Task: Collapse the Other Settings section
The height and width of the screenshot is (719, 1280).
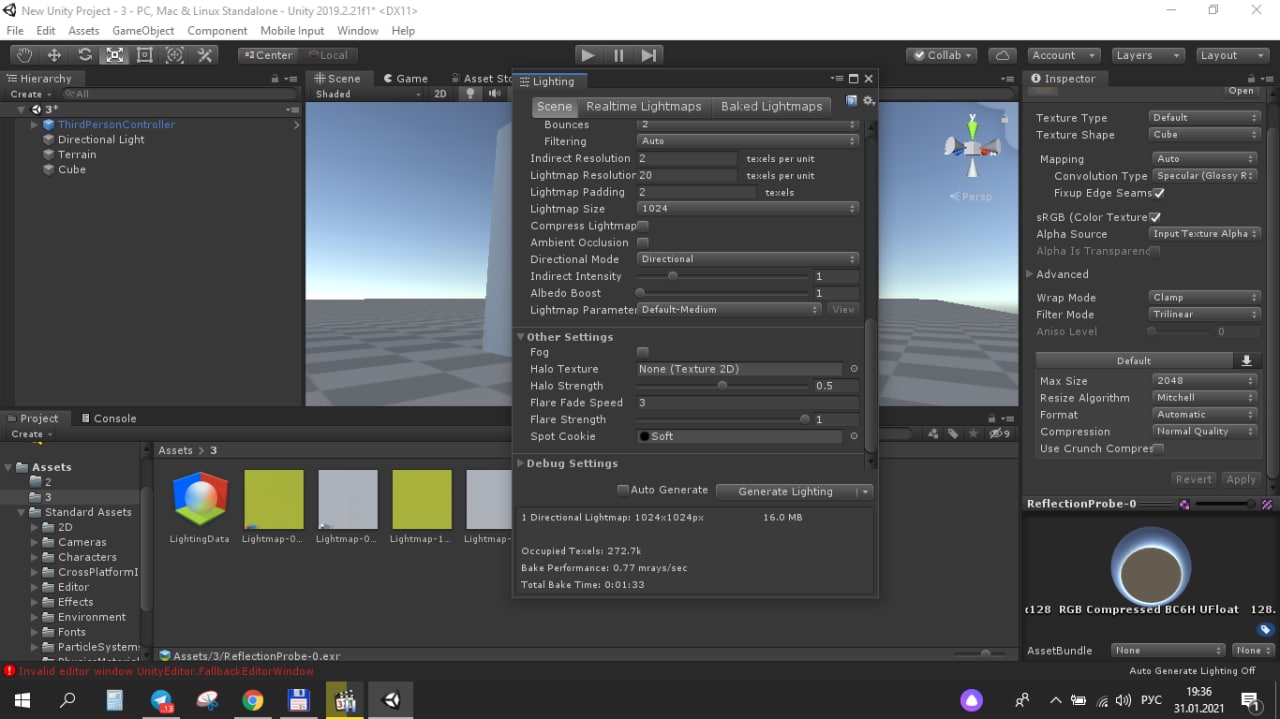Action: point(520,337)
